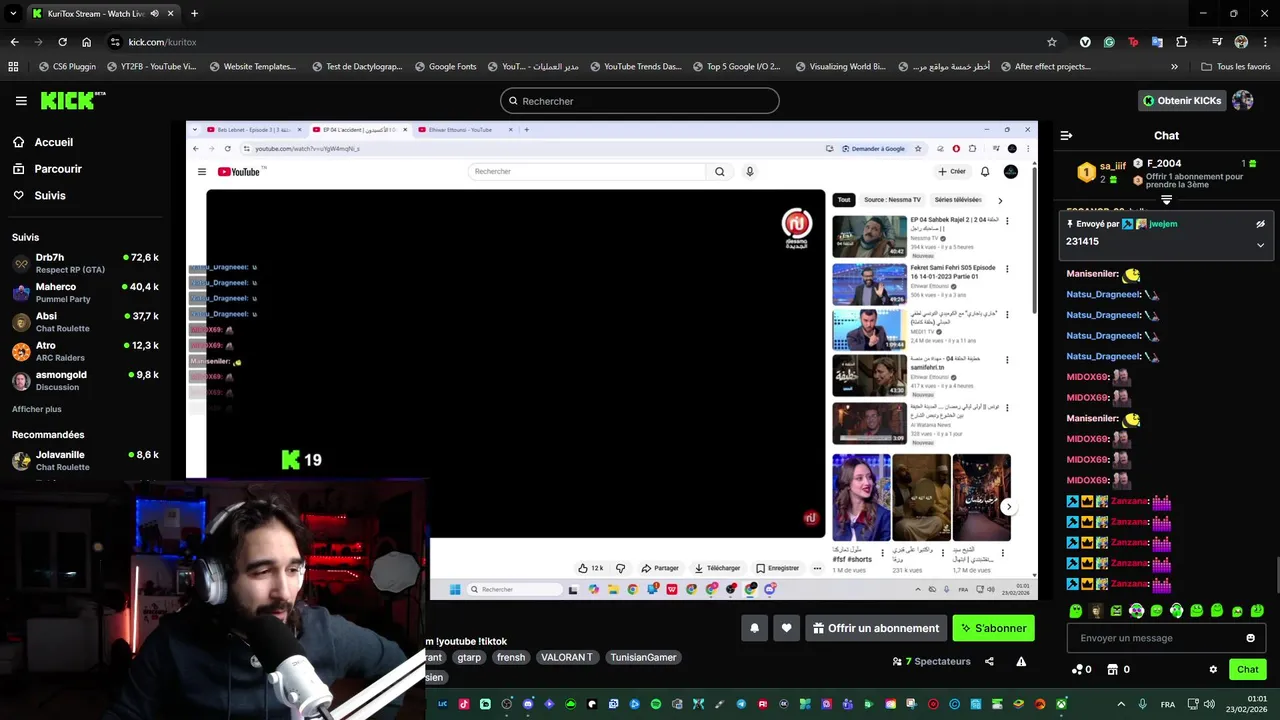Bookmark this page with star icon
The width and height of the screenshot is (1280, 720).
tap(1052, 42)
